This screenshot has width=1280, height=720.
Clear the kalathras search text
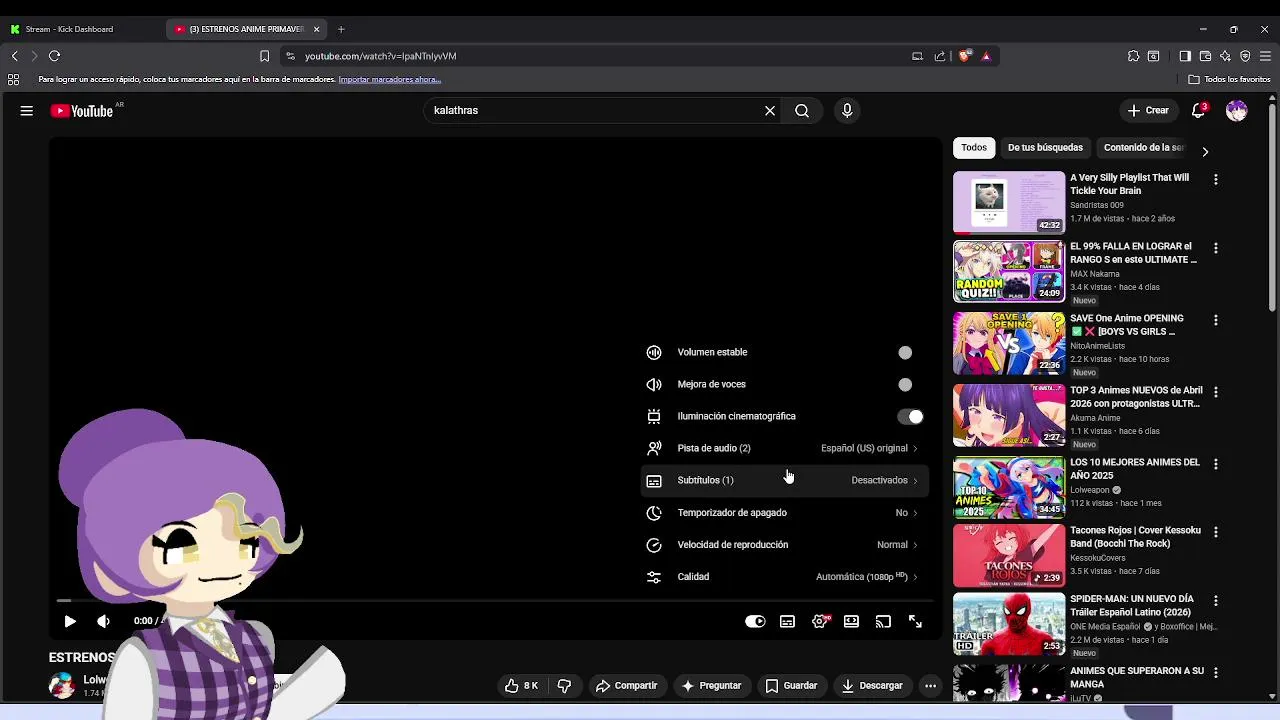(x=770, y=111)
